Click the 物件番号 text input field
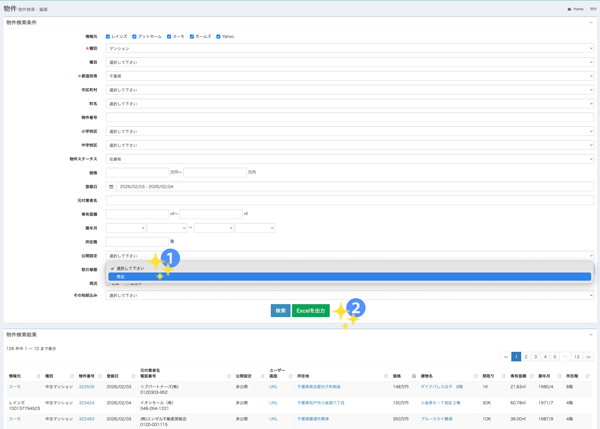Viewport: 600px width, 429px height. pos(350,117)
